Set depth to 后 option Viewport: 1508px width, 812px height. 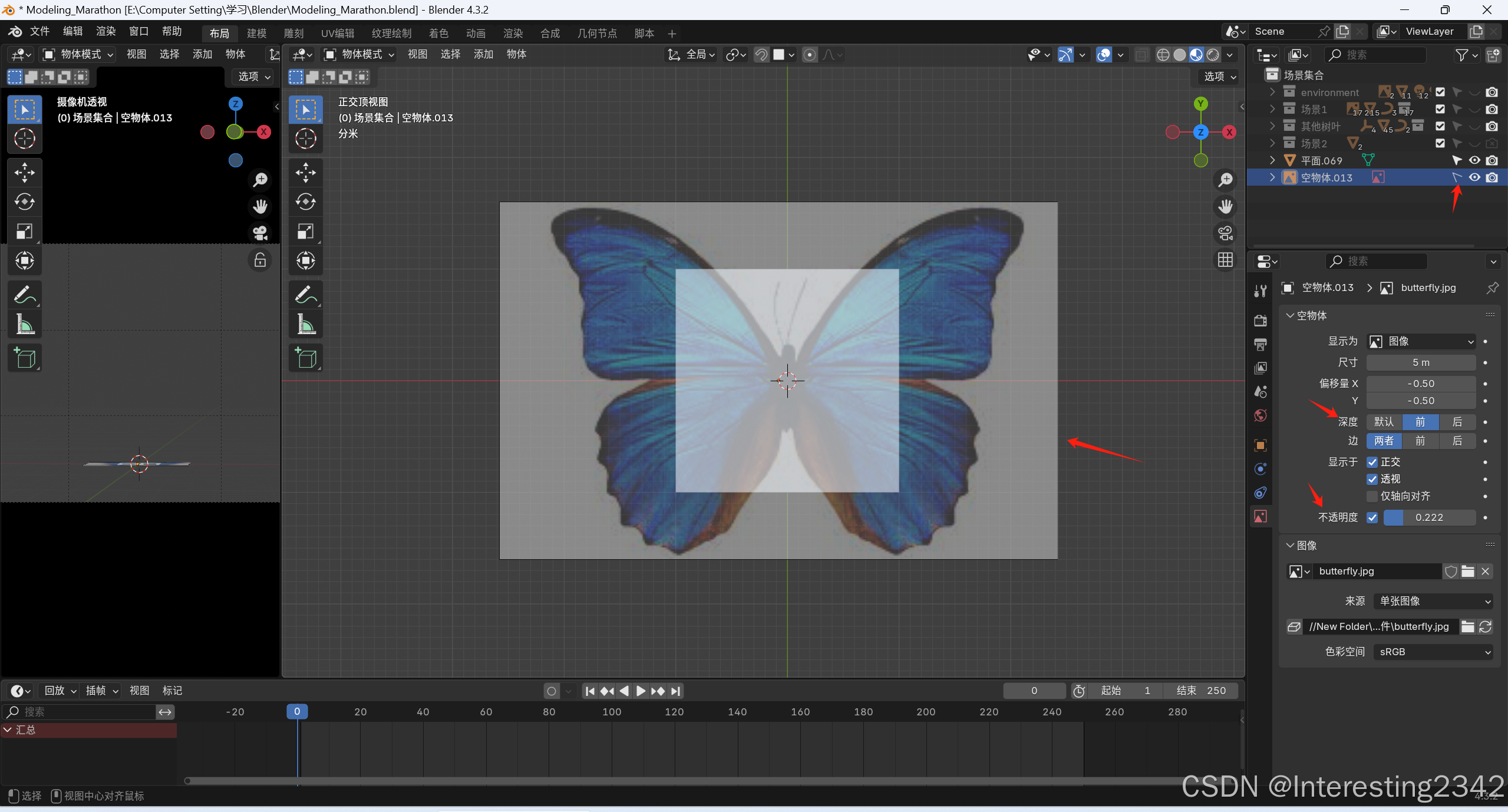[x=1457, y=422]
